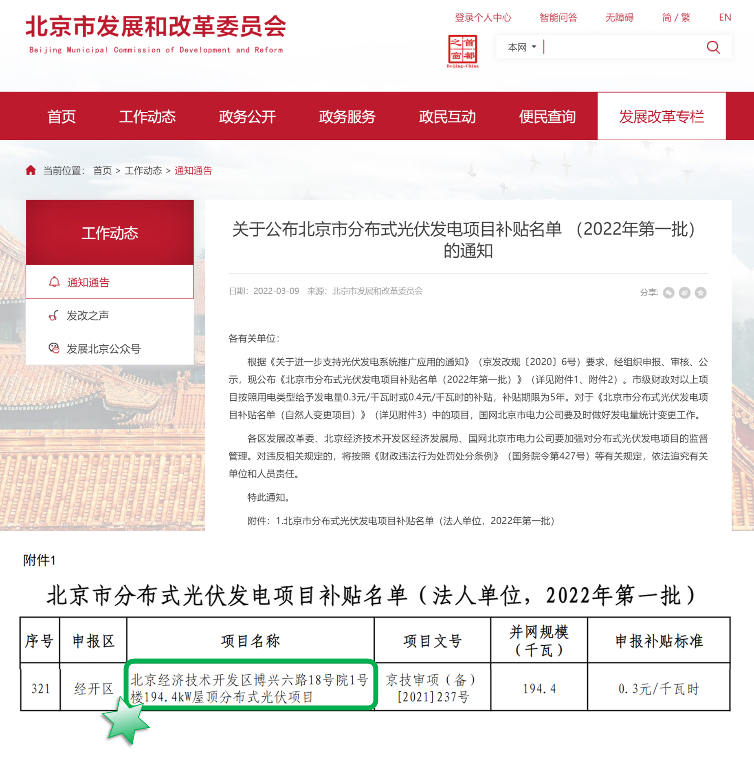Click 工作动态 in breadcrumb
This screenshot has width=754, height=766.
143,170
